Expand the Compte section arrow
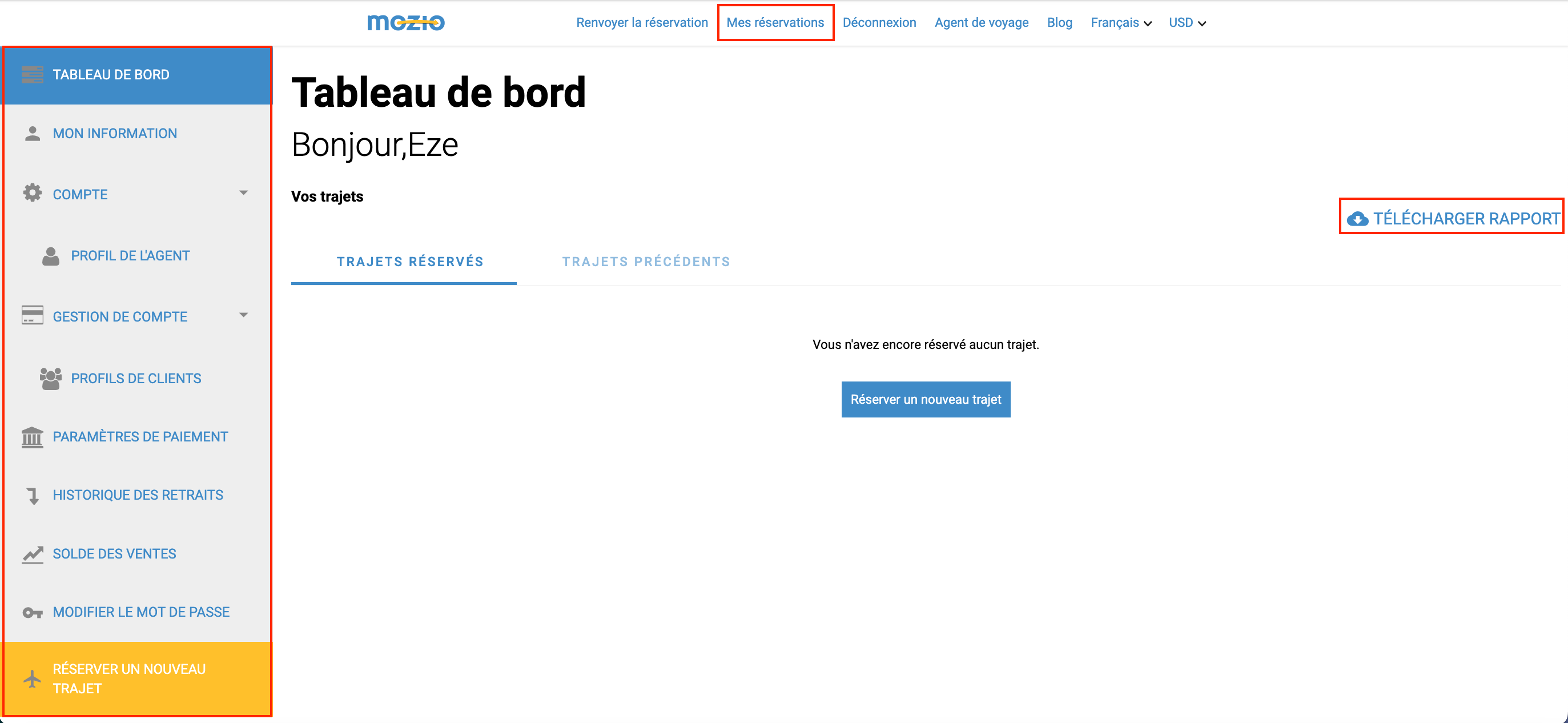 243,193
